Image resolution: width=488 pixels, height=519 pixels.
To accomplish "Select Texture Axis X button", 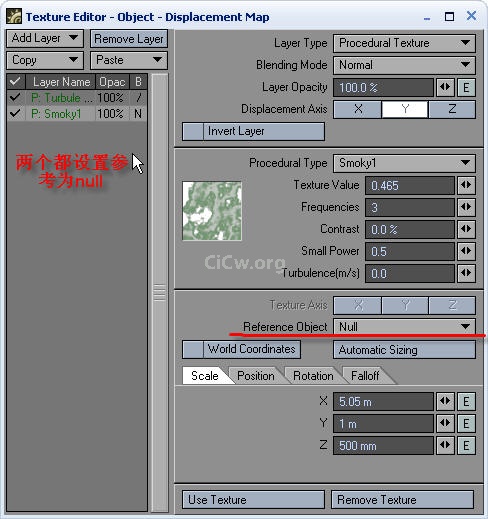I will 357,305.
